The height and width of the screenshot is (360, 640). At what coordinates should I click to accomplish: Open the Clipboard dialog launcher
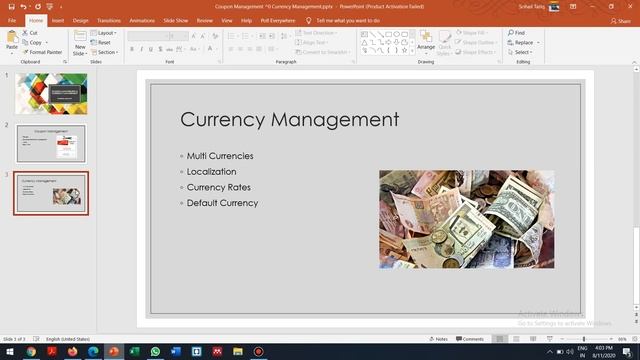[x=65, y=62]
